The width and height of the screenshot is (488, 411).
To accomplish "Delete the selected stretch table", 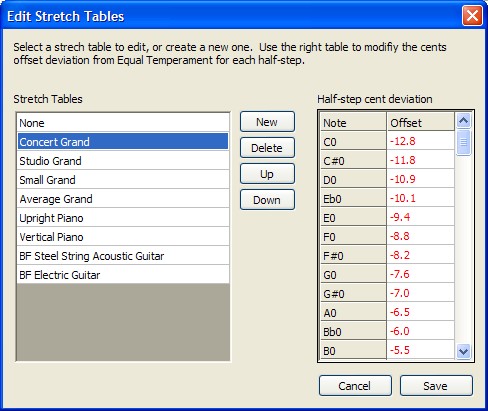I will click(267, 148).
